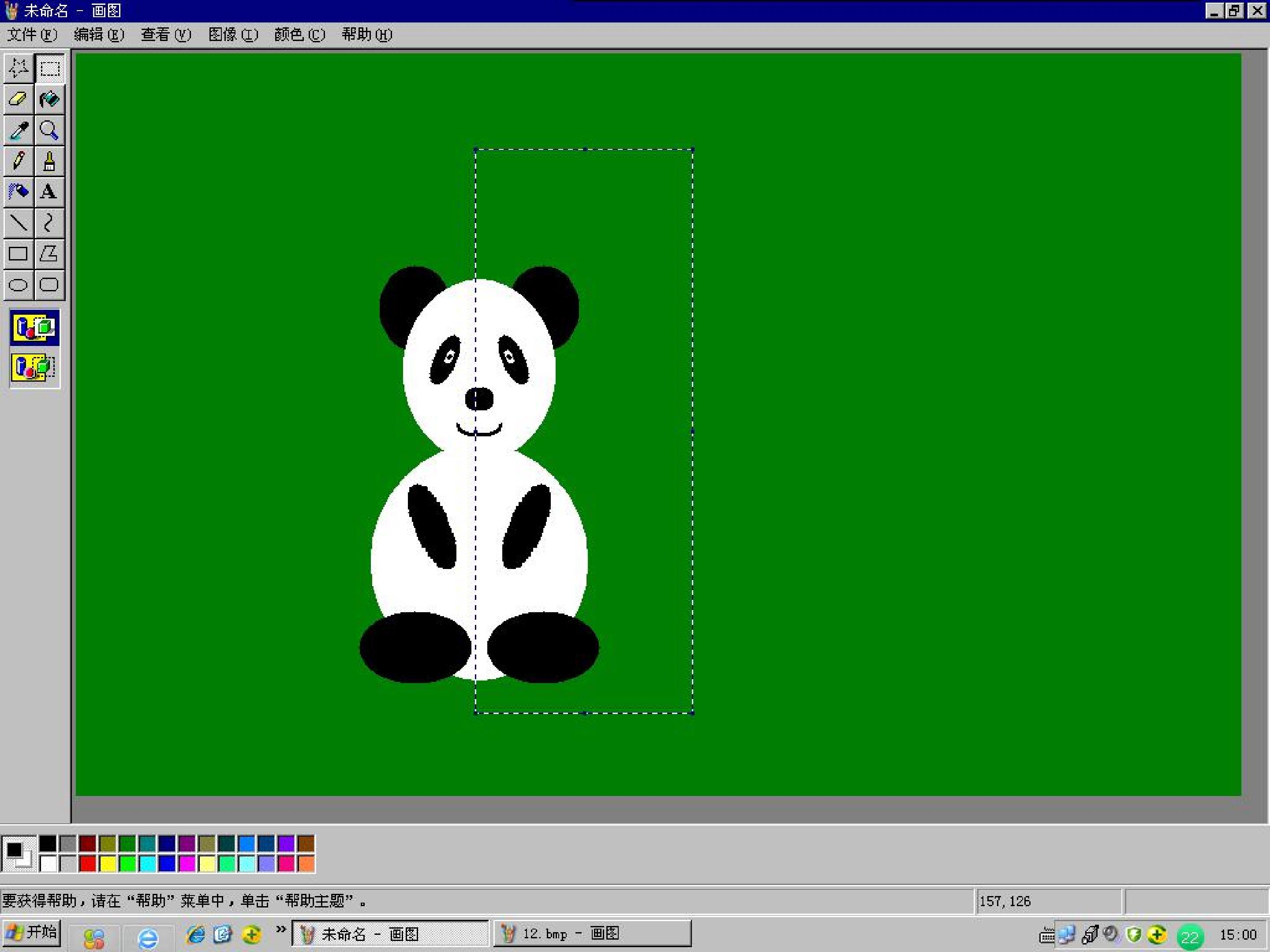
Task: Choose the Ellipse tool
Action: pyautogui.click(x=19, y=285)
